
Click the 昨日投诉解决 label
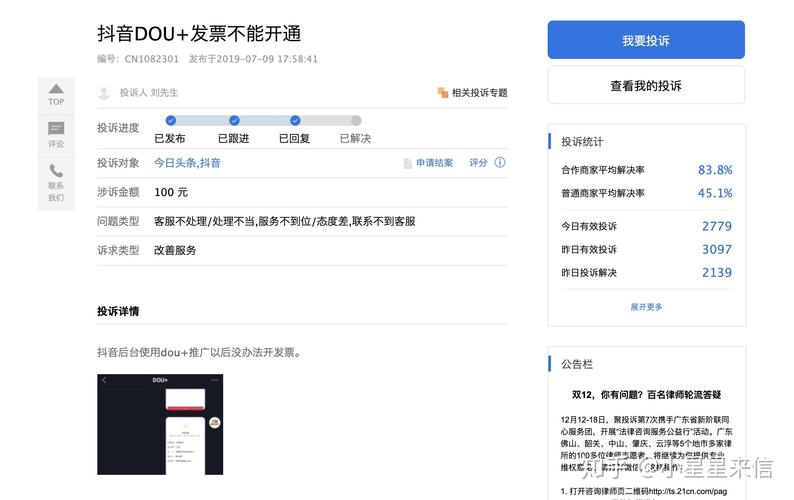click(589, 273)
